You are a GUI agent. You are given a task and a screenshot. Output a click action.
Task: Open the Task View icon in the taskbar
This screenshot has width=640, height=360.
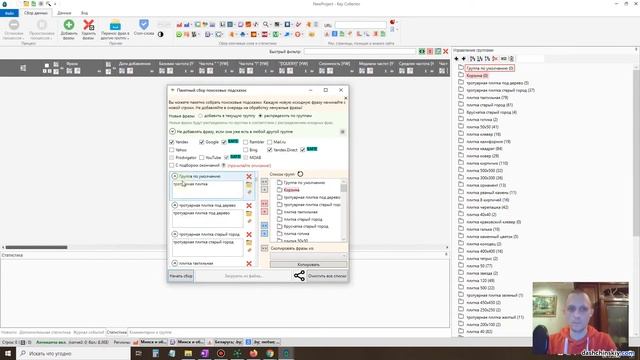tap(139, 353)
